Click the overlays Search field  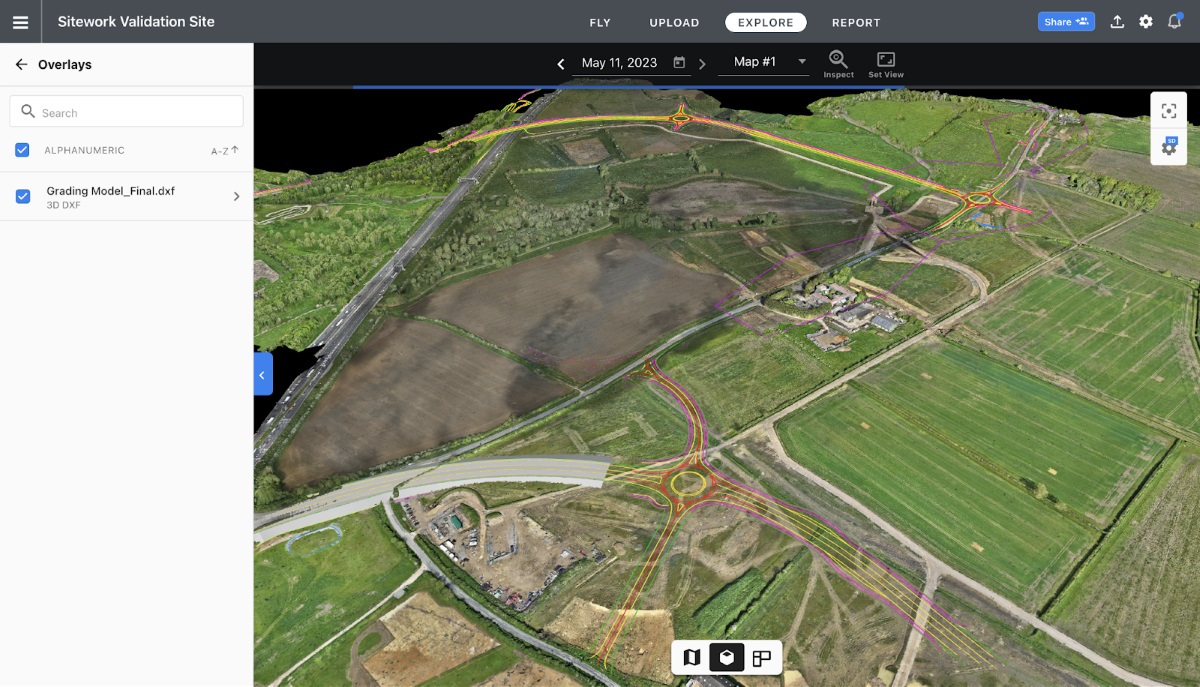pos(127,112)
